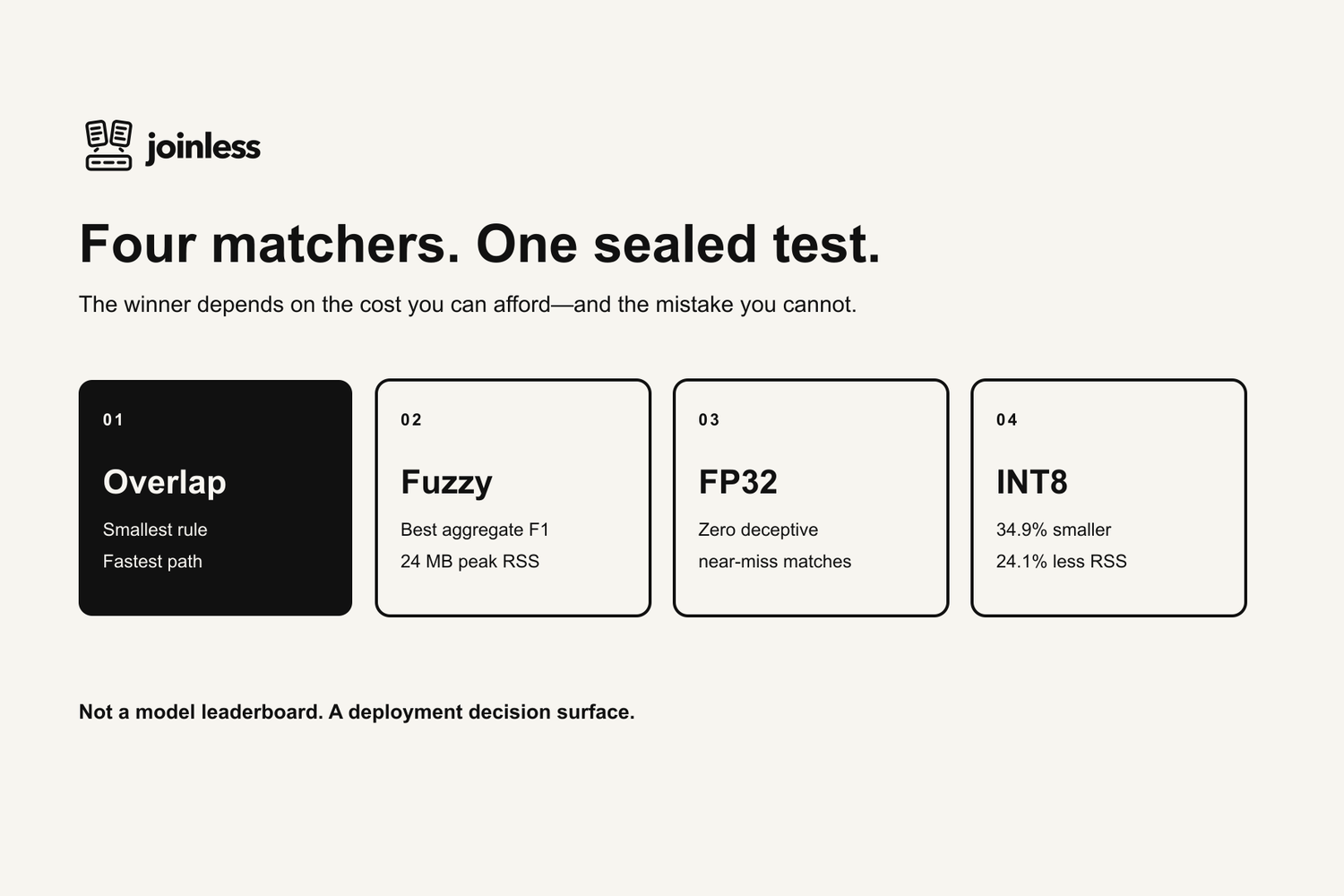Click the INT8 card heading

(x=1032, y=482)
